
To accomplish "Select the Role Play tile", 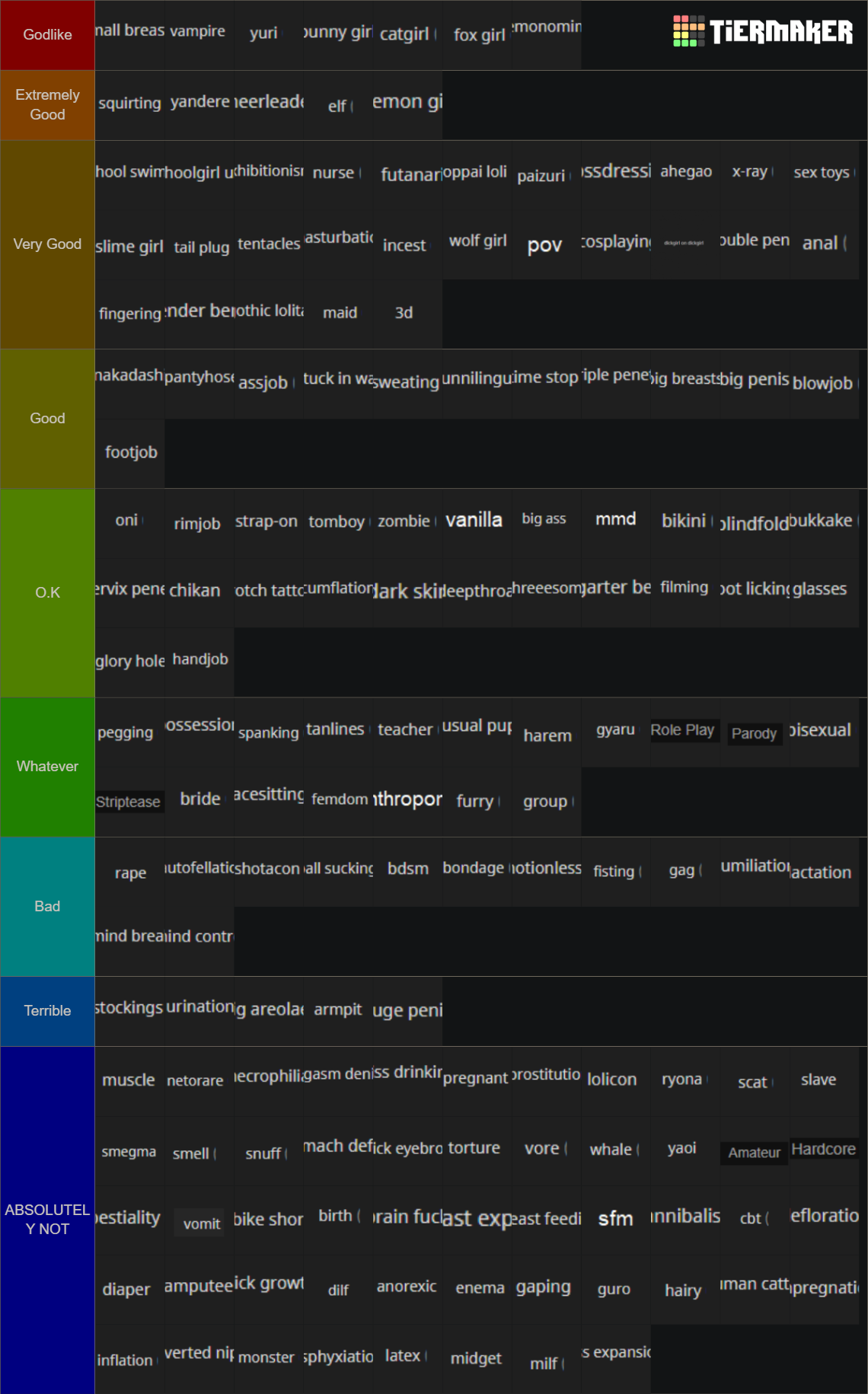I will (x=685, y=732).
